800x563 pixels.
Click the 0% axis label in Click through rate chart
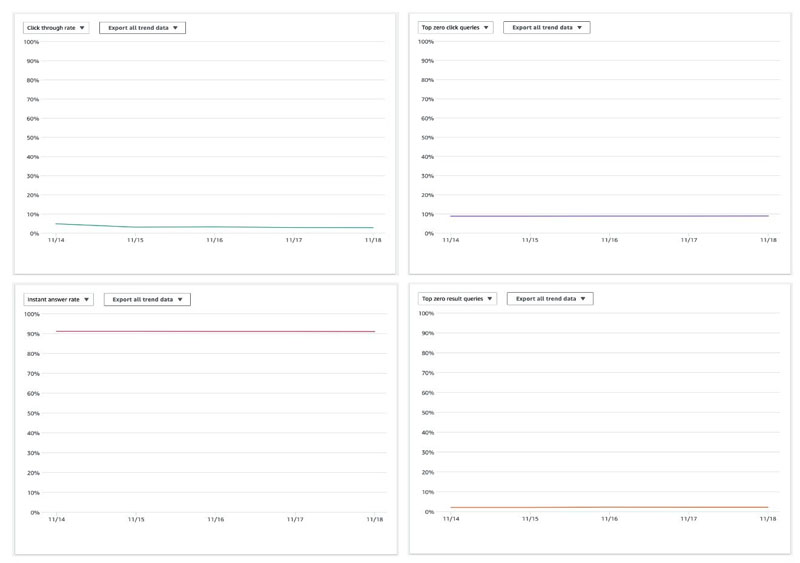34,233
